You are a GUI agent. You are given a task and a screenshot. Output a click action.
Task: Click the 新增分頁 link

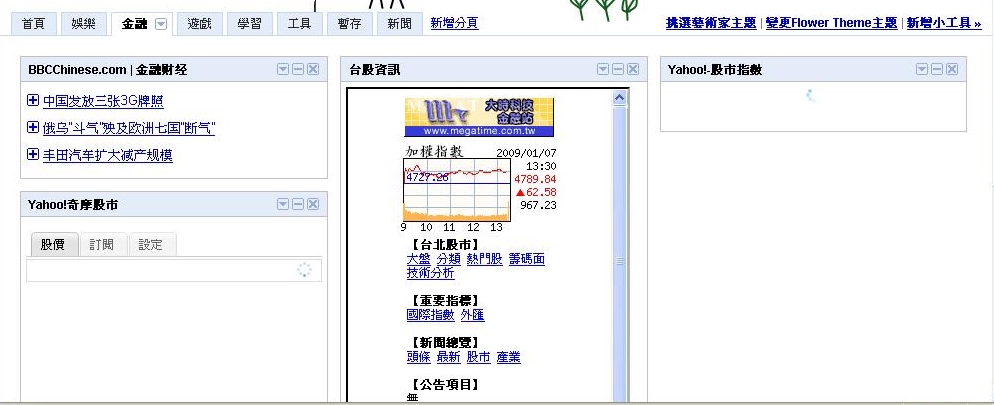455,23
